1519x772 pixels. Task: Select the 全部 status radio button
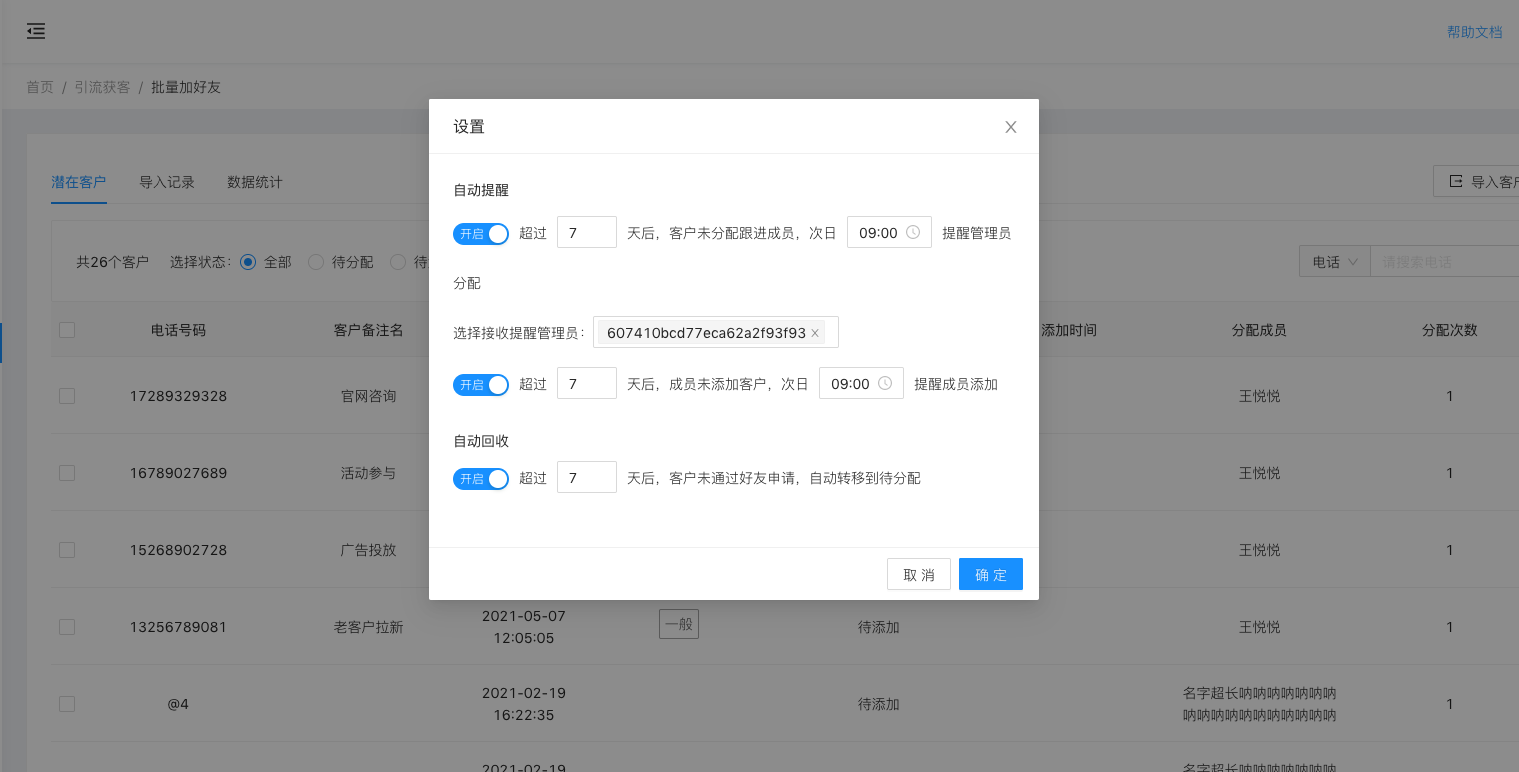tap(248, 262)
